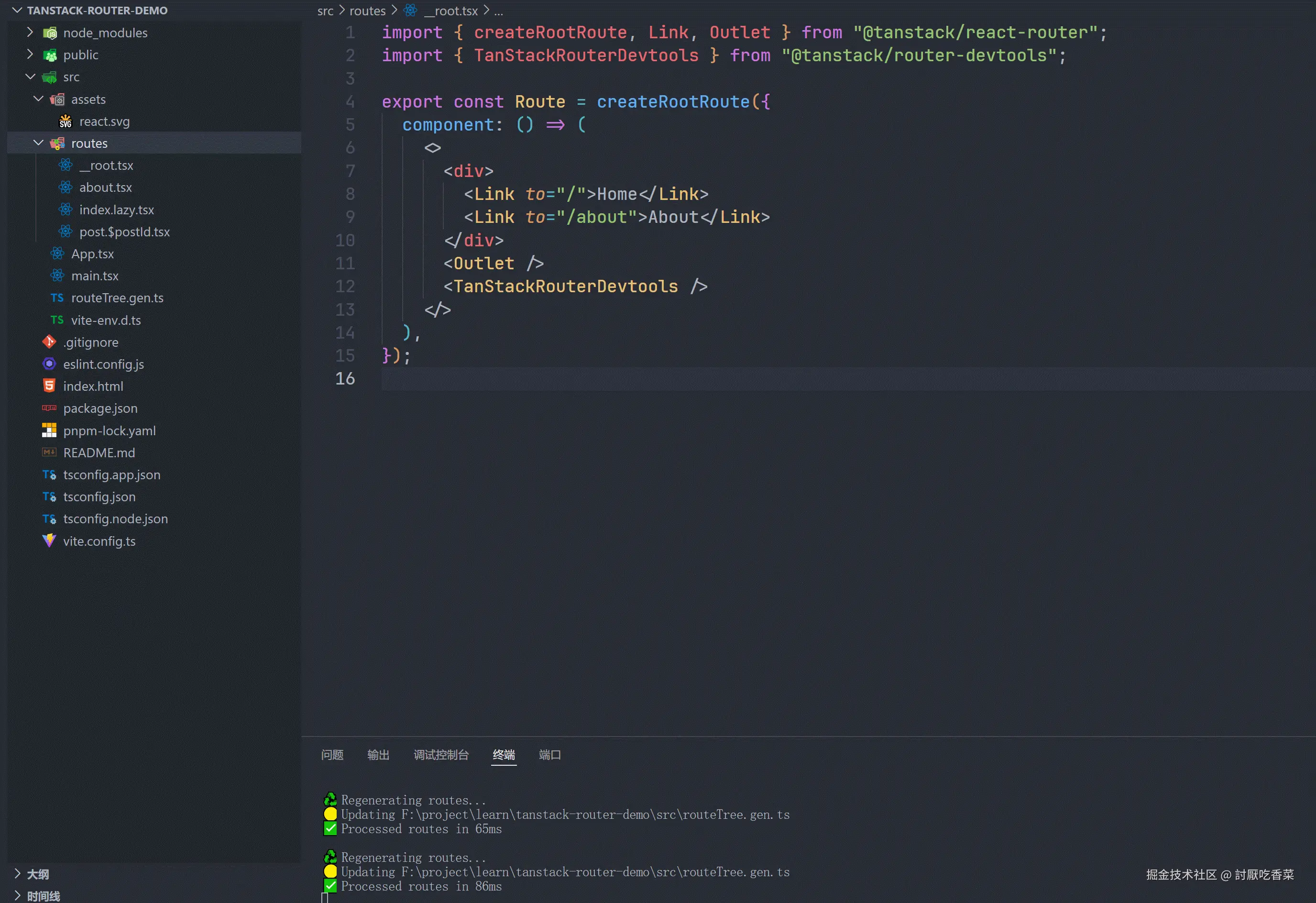Image resolution: width=1316 pixels, height=903 pixels.
Task: Click the ESLint icon of eslint.config.js
Action: pos(49,364)
